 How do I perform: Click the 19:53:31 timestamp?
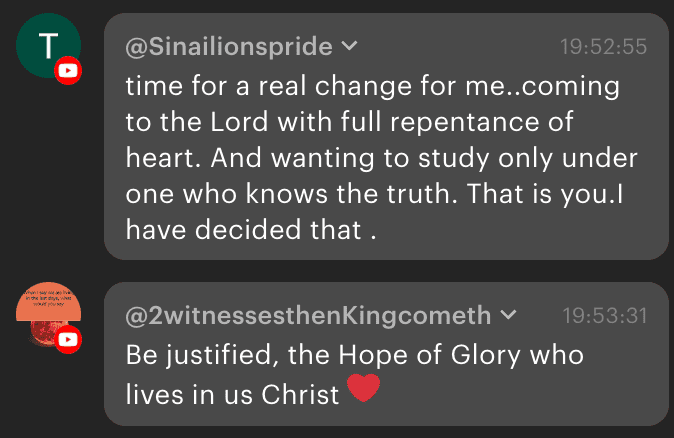tap(605, 317)
